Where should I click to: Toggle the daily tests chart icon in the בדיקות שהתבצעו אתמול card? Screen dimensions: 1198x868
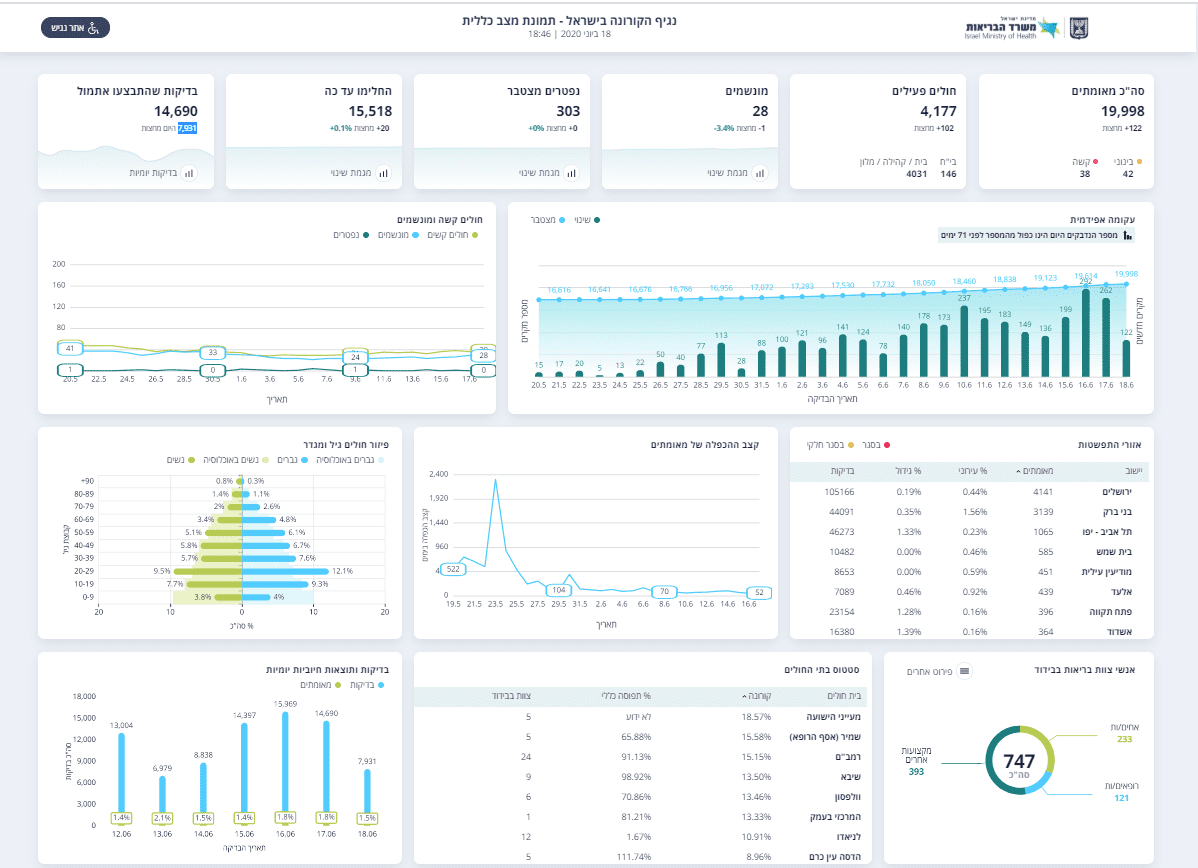189,173
